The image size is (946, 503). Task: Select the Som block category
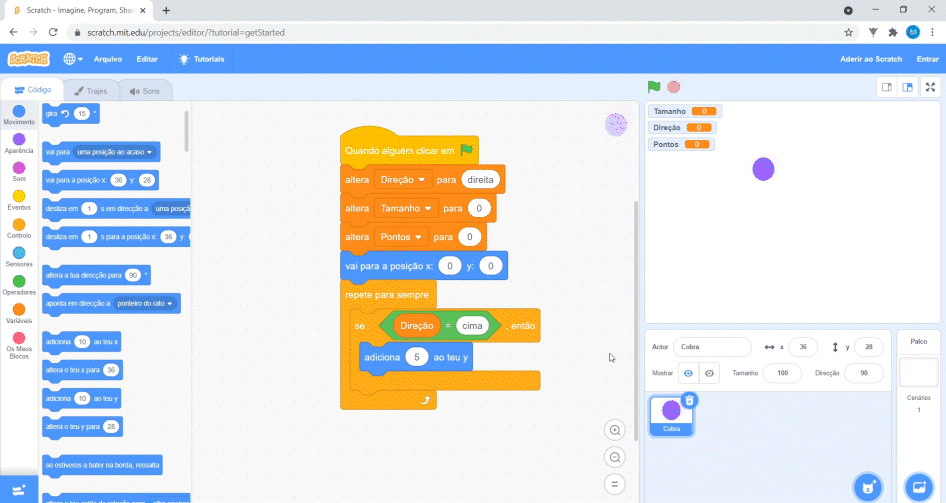pos(19,171)
